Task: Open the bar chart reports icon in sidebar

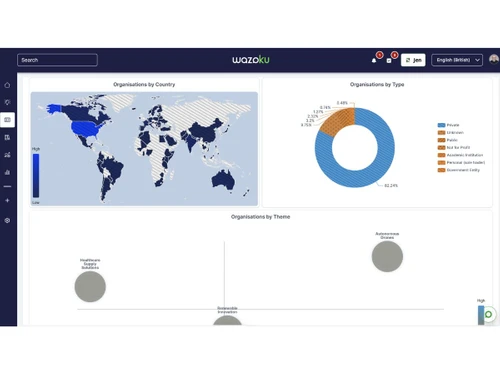Action: pos(7,172)
